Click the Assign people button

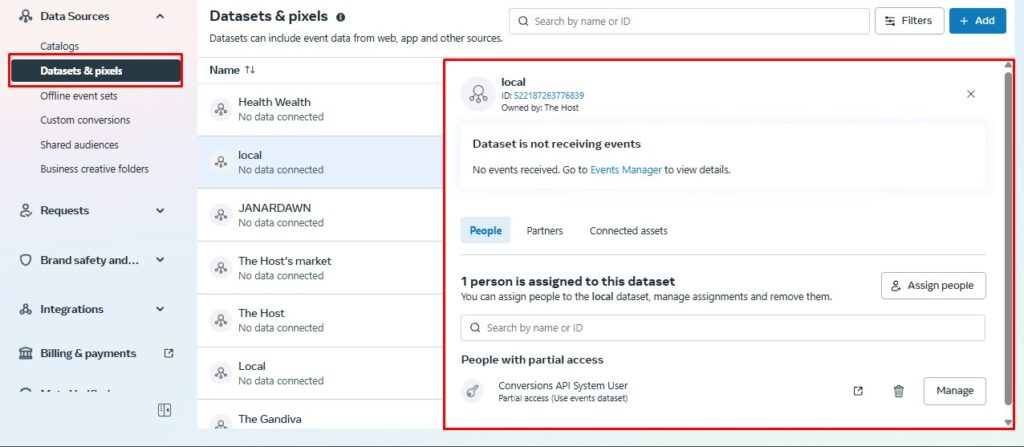pyautogui.click(x=933, y=286)
